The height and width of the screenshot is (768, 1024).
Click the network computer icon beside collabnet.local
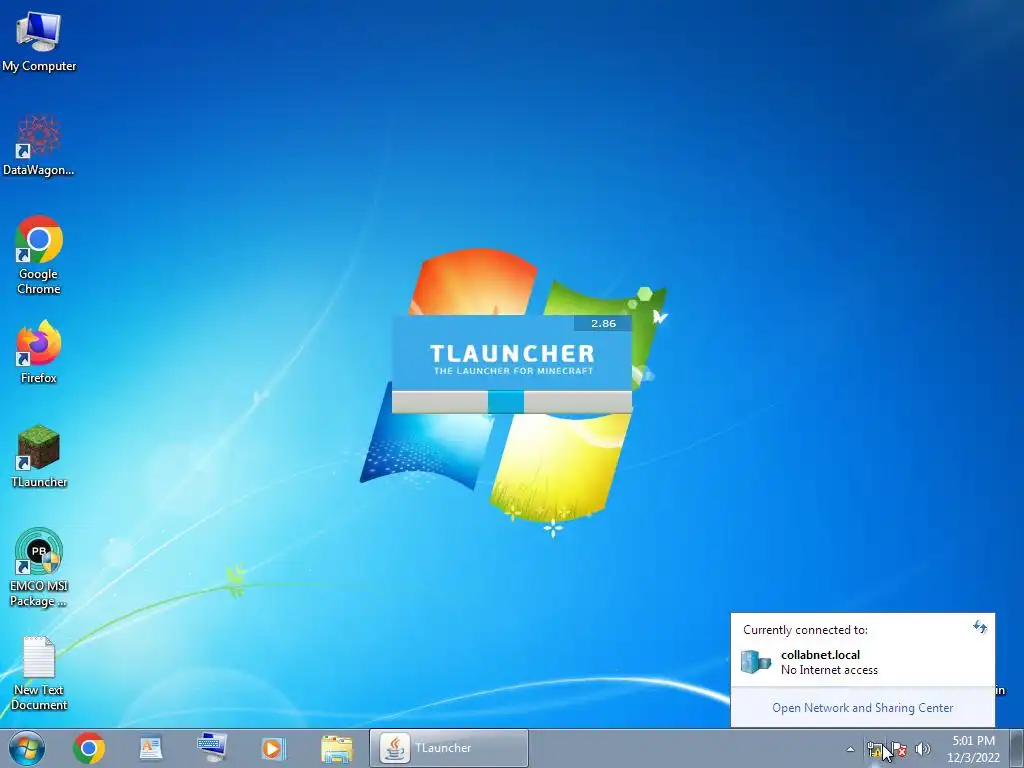click(756, 662)
